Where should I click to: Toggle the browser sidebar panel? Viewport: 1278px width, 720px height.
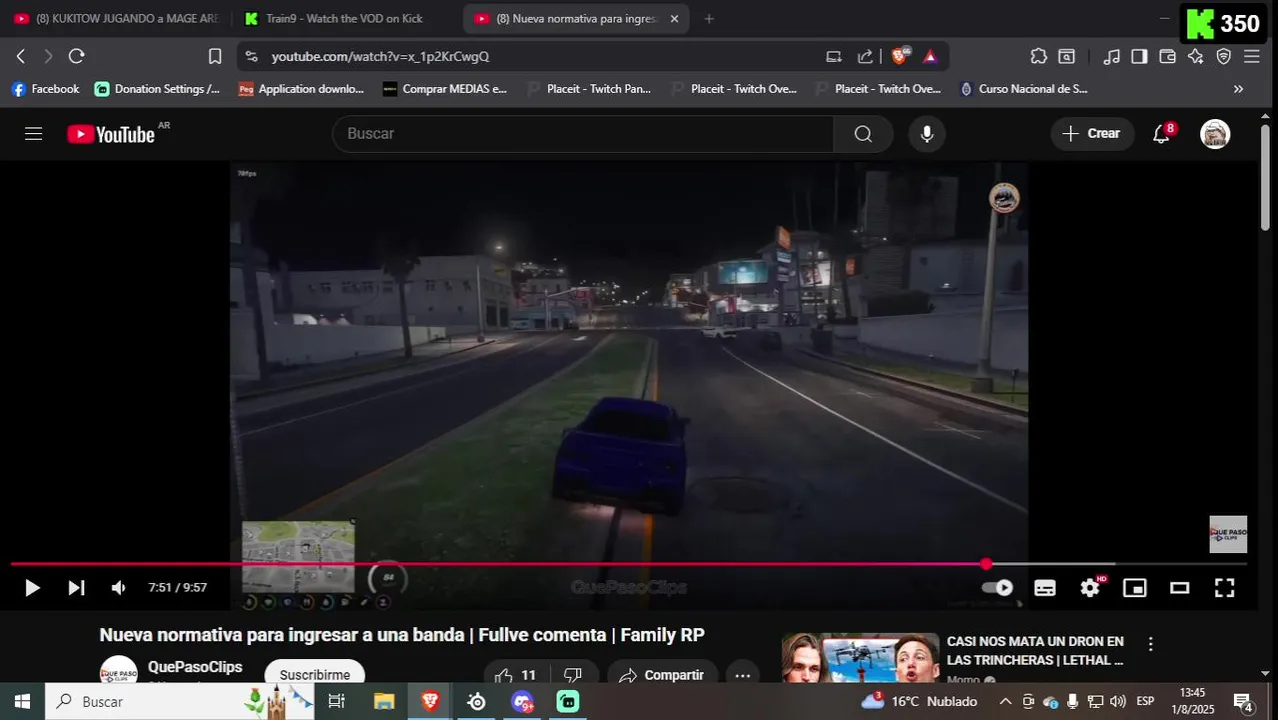coord(1139,57)
